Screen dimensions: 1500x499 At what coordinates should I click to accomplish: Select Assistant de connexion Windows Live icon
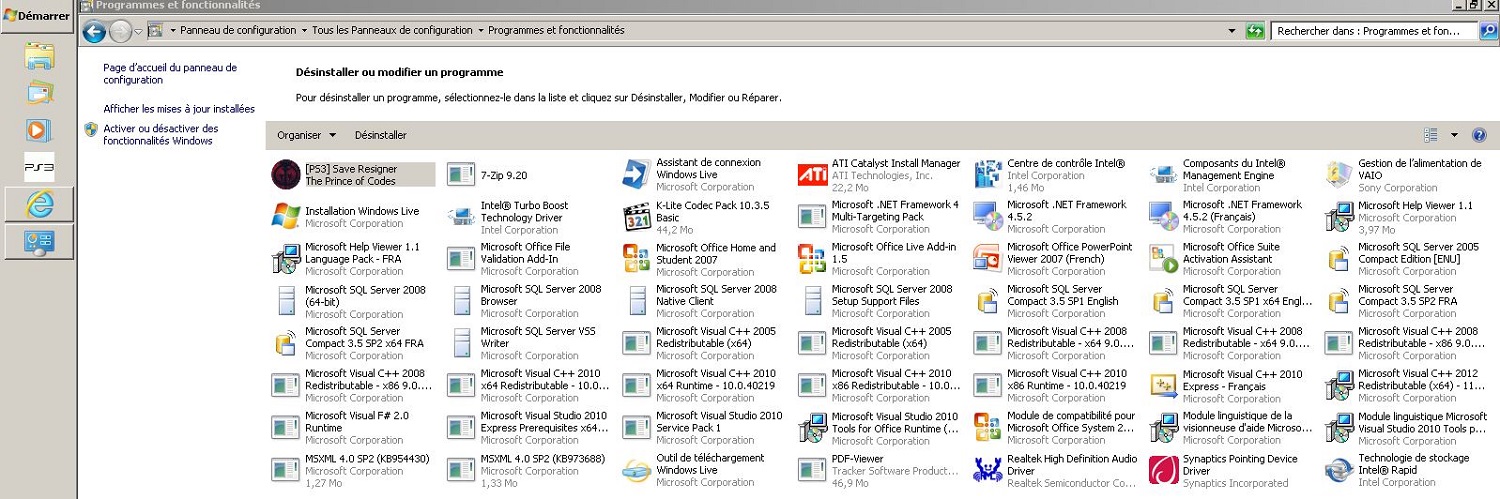click(x=637, y=174)
